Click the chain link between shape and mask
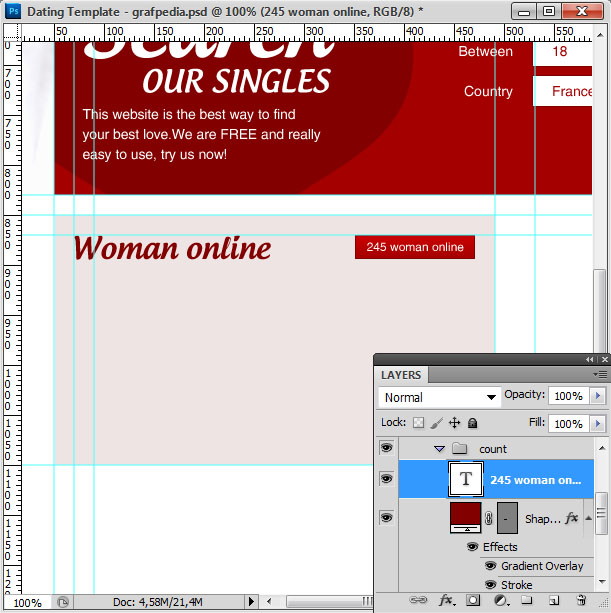This screenshot has height=613, width=611. (488, 518)
